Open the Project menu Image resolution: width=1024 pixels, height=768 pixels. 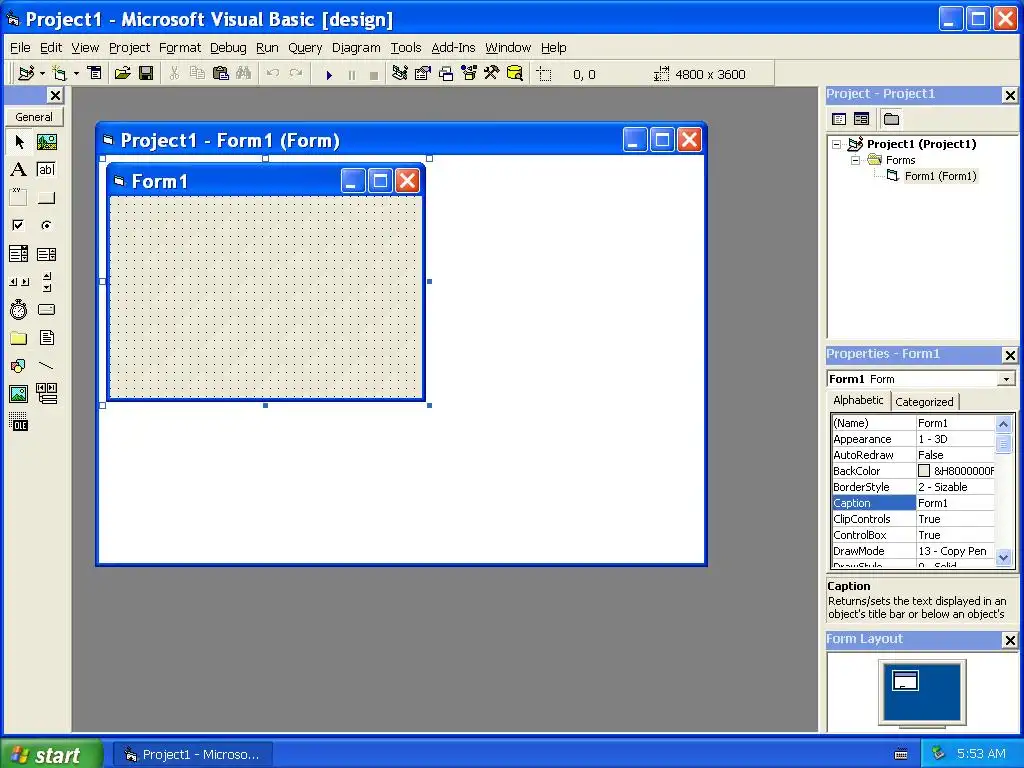pos(129,48)
